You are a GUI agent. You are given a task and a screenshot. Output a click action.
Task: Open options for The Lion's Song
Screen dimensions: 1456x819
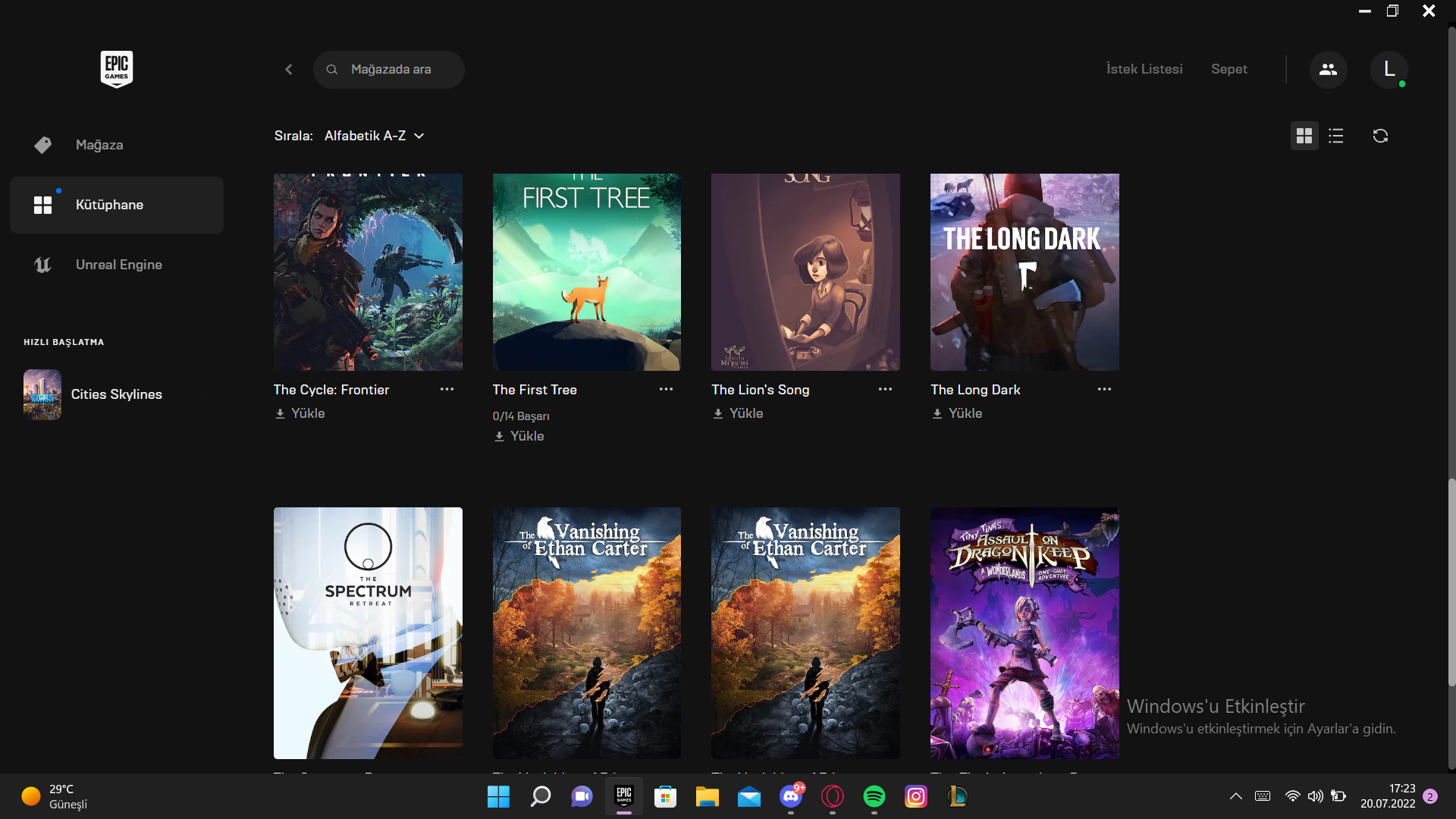(885, 389)
